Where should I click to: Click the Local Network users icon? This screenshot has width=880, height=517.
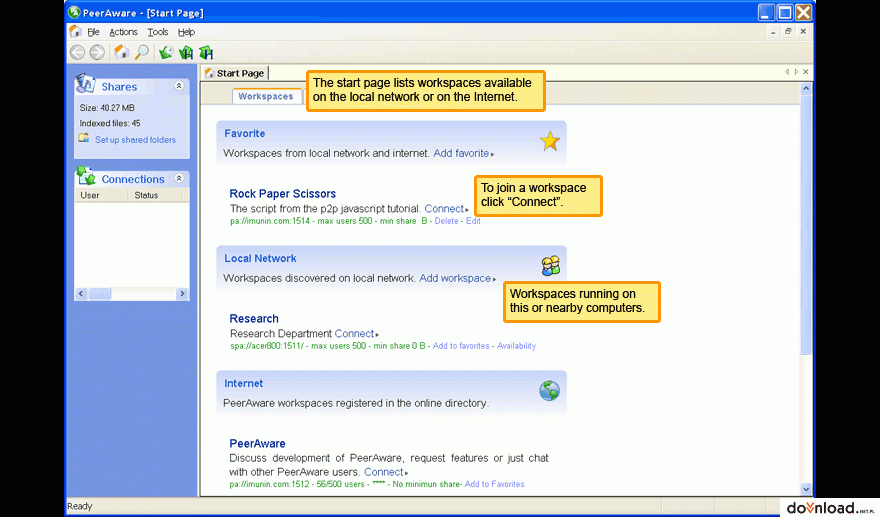(x=551, y=266)
